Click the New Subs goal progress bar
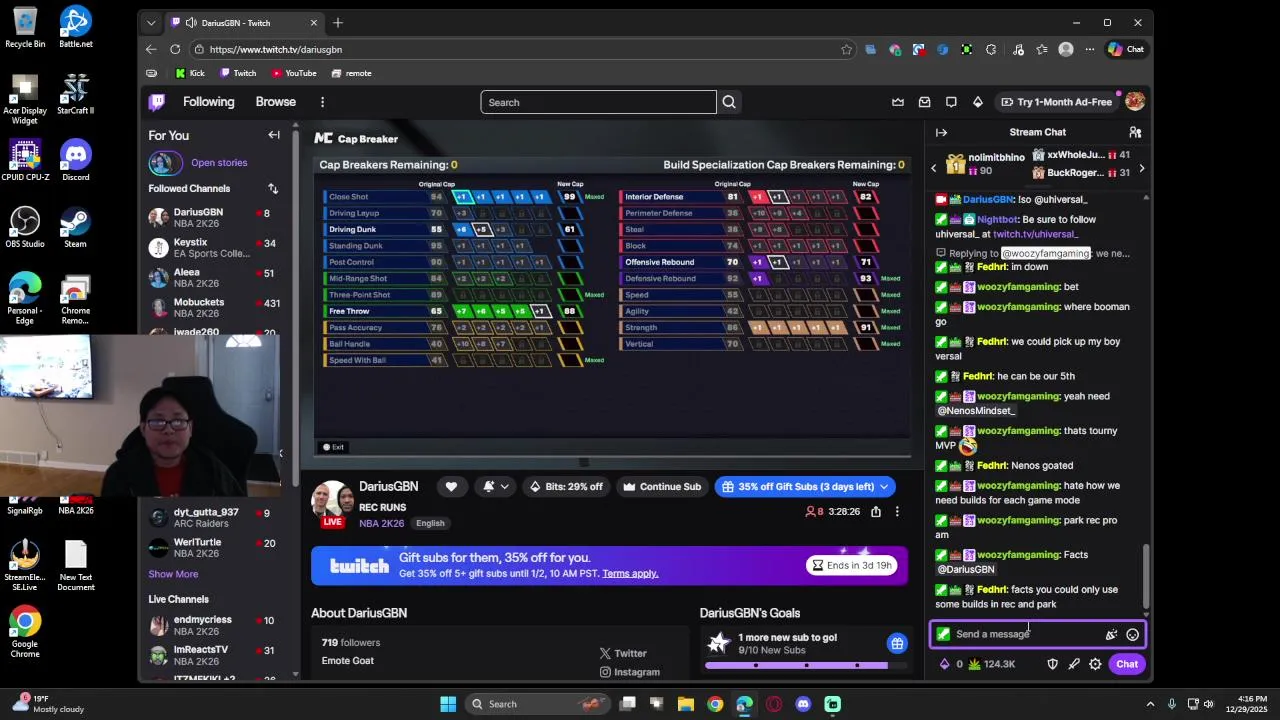Viewport: 1280px width, 720px height. 796,665
